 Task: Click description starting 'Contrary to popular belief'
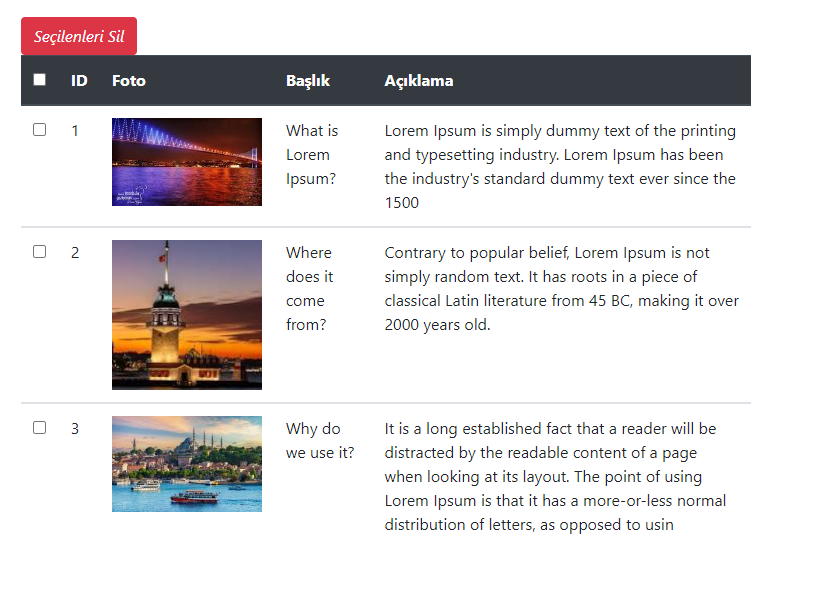coord(560,289)
